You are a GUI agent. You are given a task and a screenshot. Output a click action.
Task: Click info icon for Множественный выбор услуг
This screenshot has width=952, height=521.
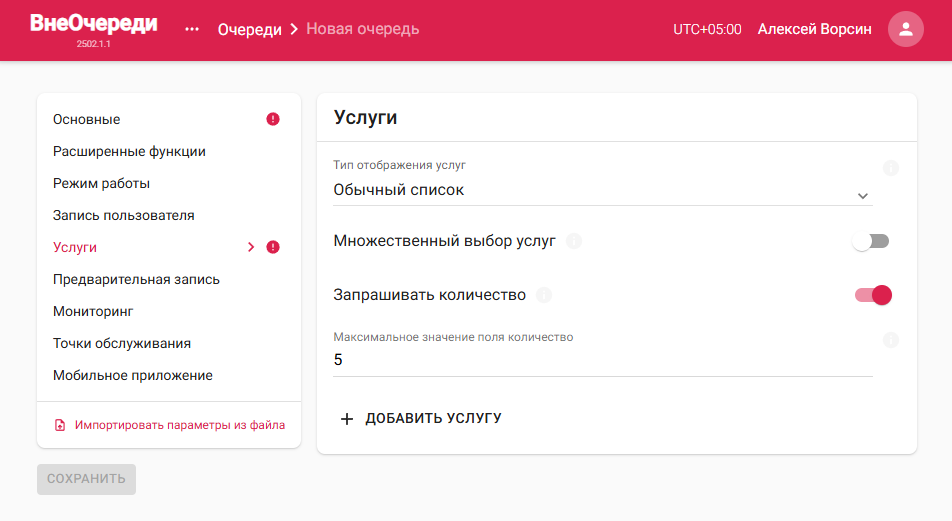point(574,241)
